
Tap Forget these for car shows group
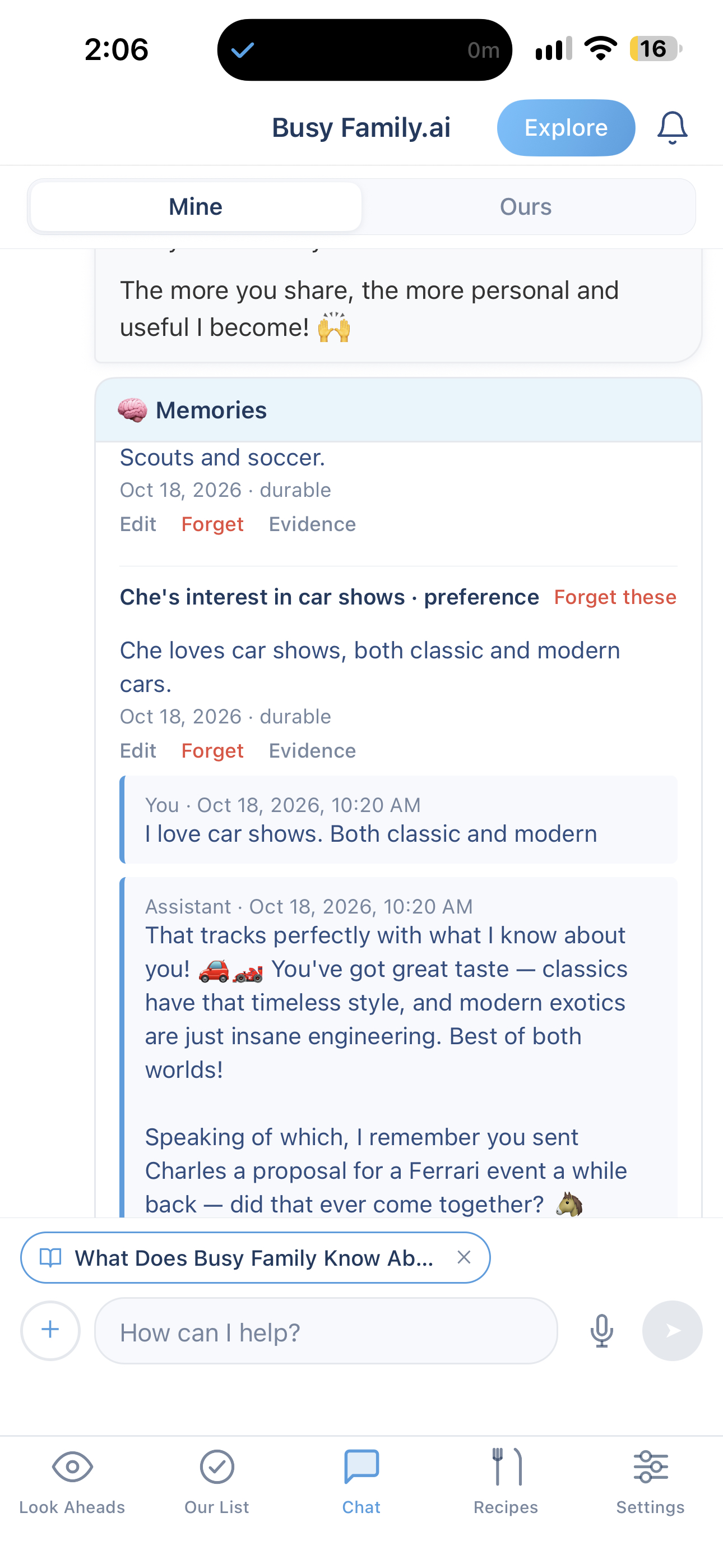(615, 597)
